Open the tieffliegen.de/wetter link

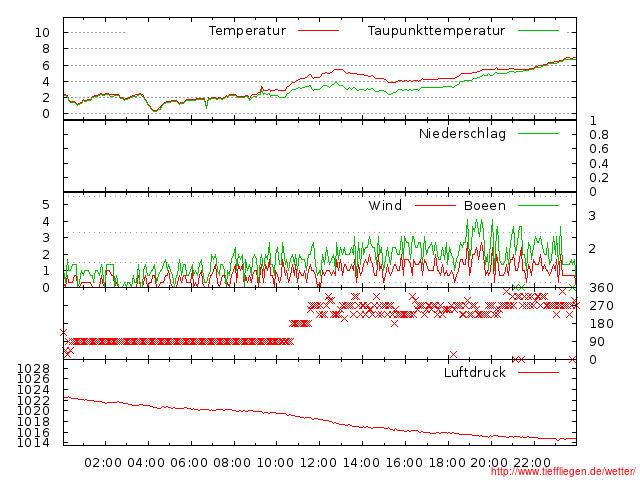coord(563,472)
